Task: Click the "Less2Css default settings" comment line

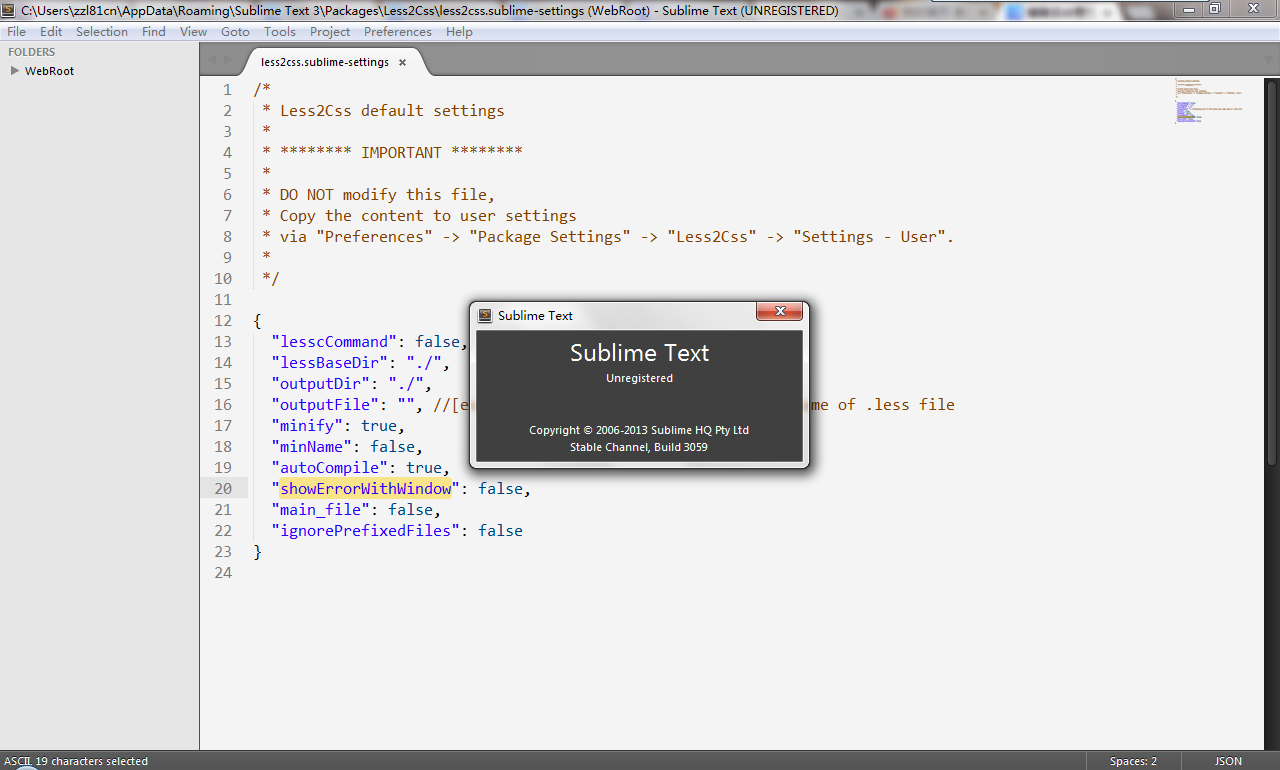Action: pos(384,110)
